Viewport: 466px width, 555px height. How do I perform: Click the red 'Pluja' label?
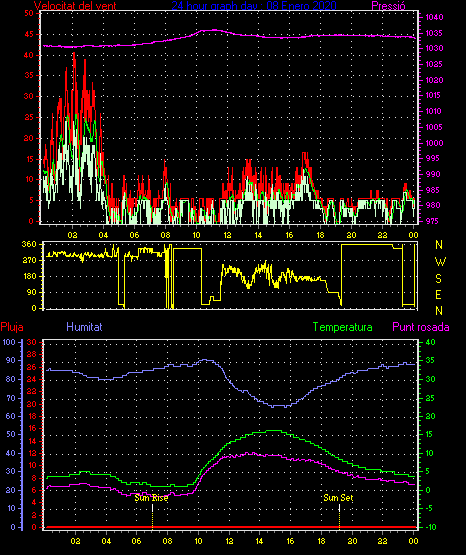point(12,327)
